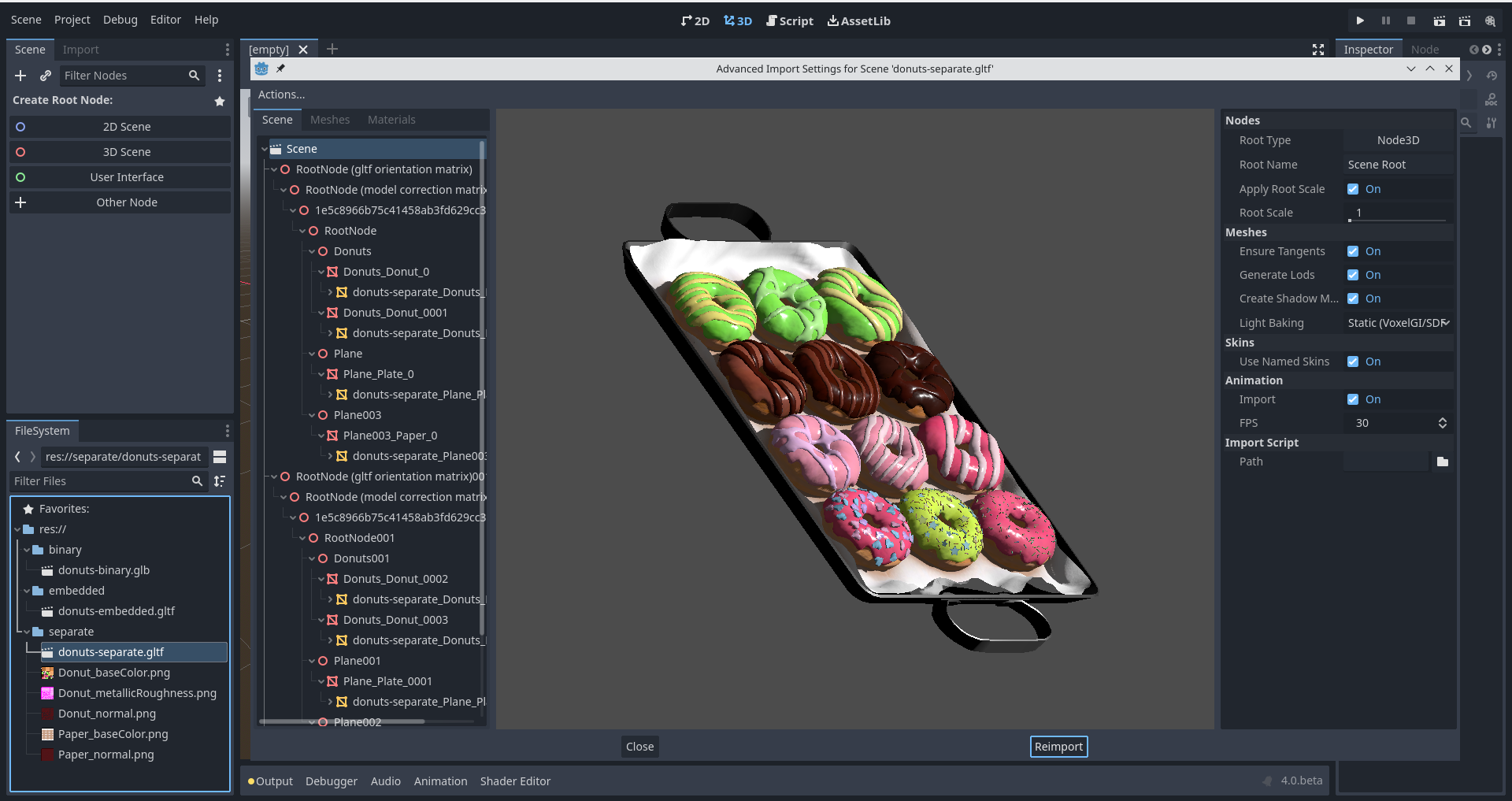
Task: Click the Movie Maker mode icon
Action: click(1491, 21)
